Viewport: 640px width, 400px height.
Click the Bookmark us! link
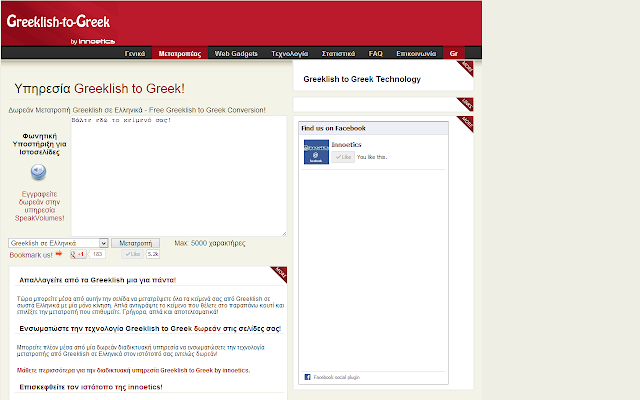point(31,255)
